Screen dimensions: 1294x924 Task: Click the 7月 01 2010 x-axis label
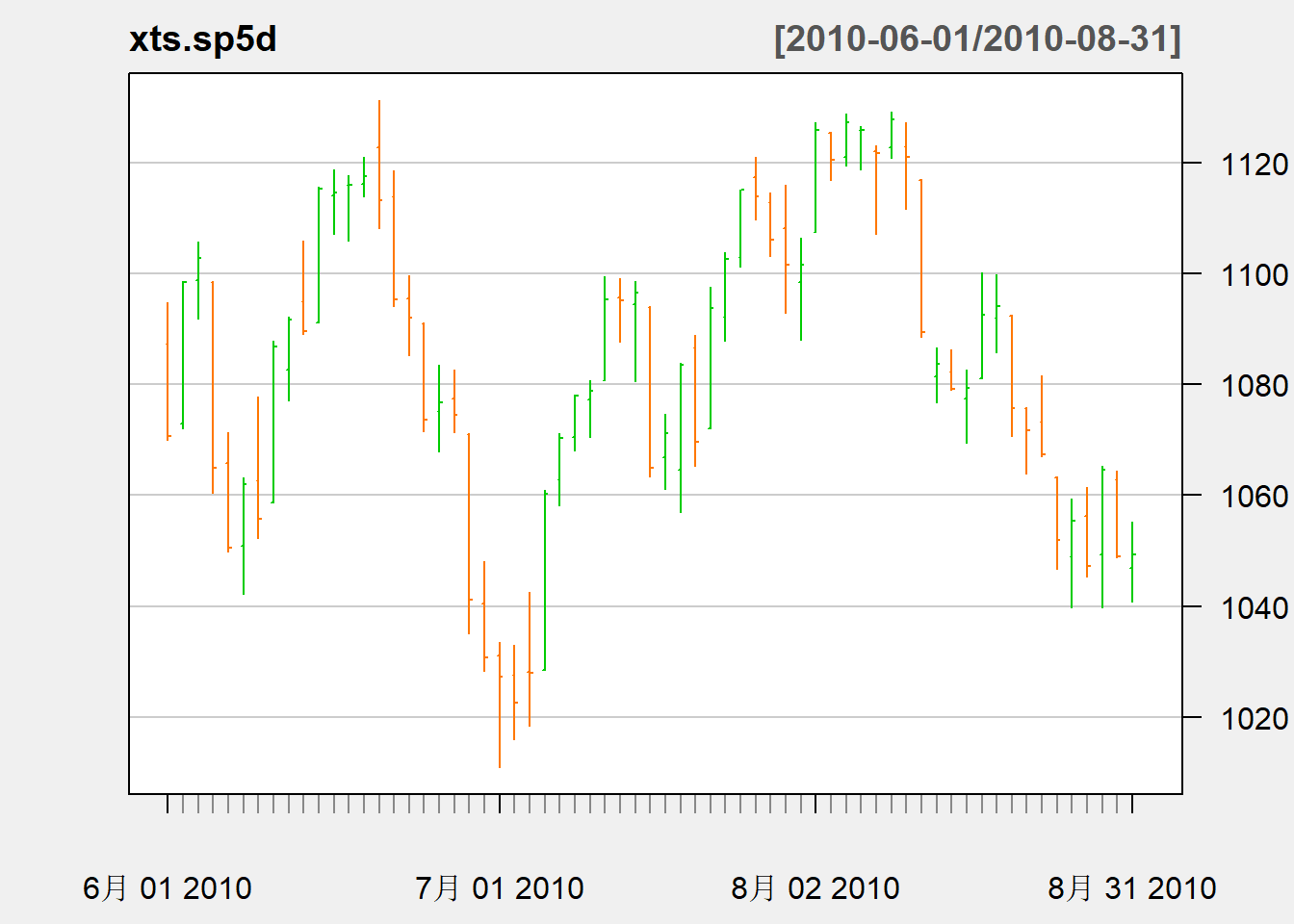click(x=500, y=887)
